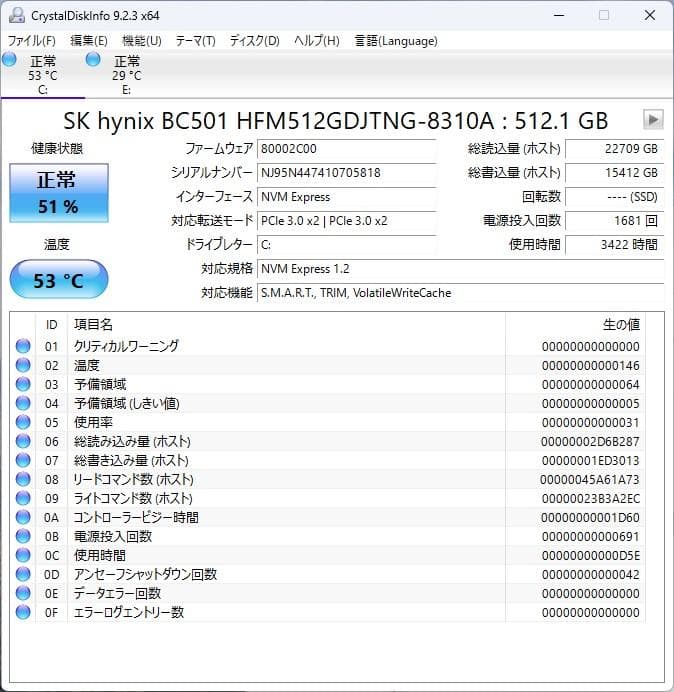Select the リードコマンド数 (ホスト) attribute name
Image resolution: width=674 pixels, height=692 pixels.
(x=134, y=480)
